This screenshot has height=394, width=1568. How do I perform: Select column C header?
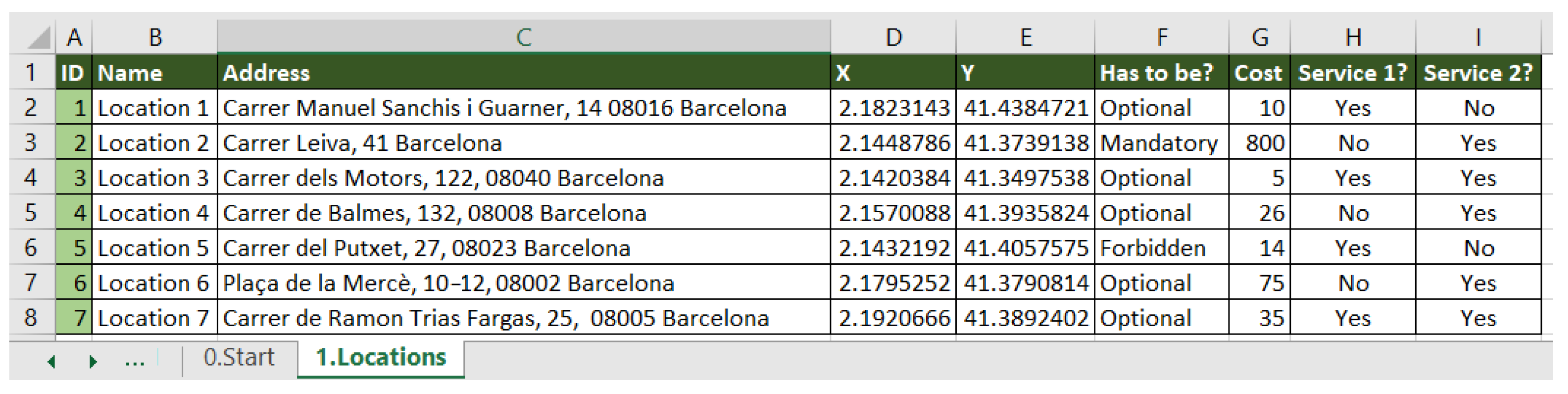pos(523,37)
